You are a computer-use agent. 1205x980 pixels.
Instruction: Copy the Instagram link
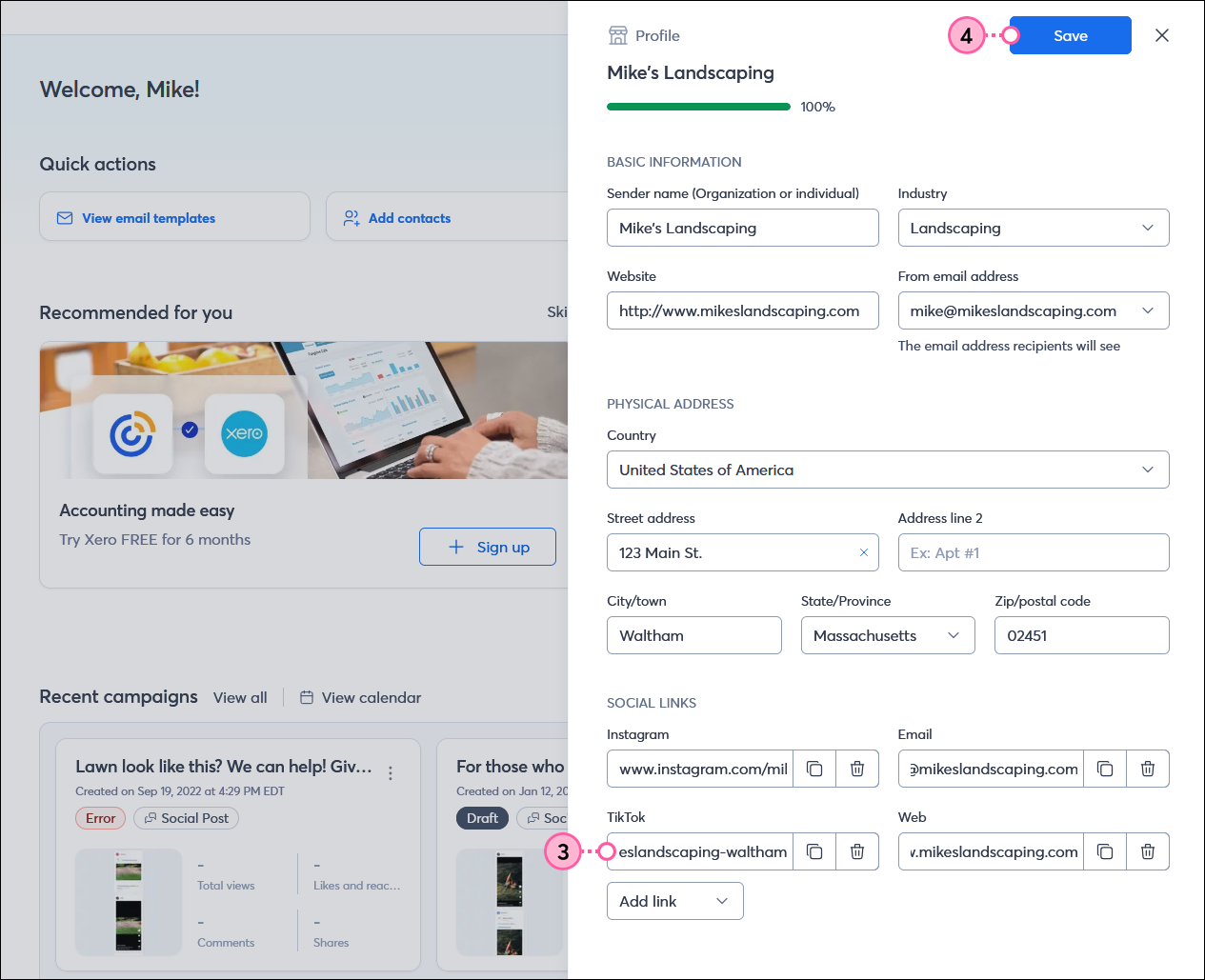tap(814, 769)
